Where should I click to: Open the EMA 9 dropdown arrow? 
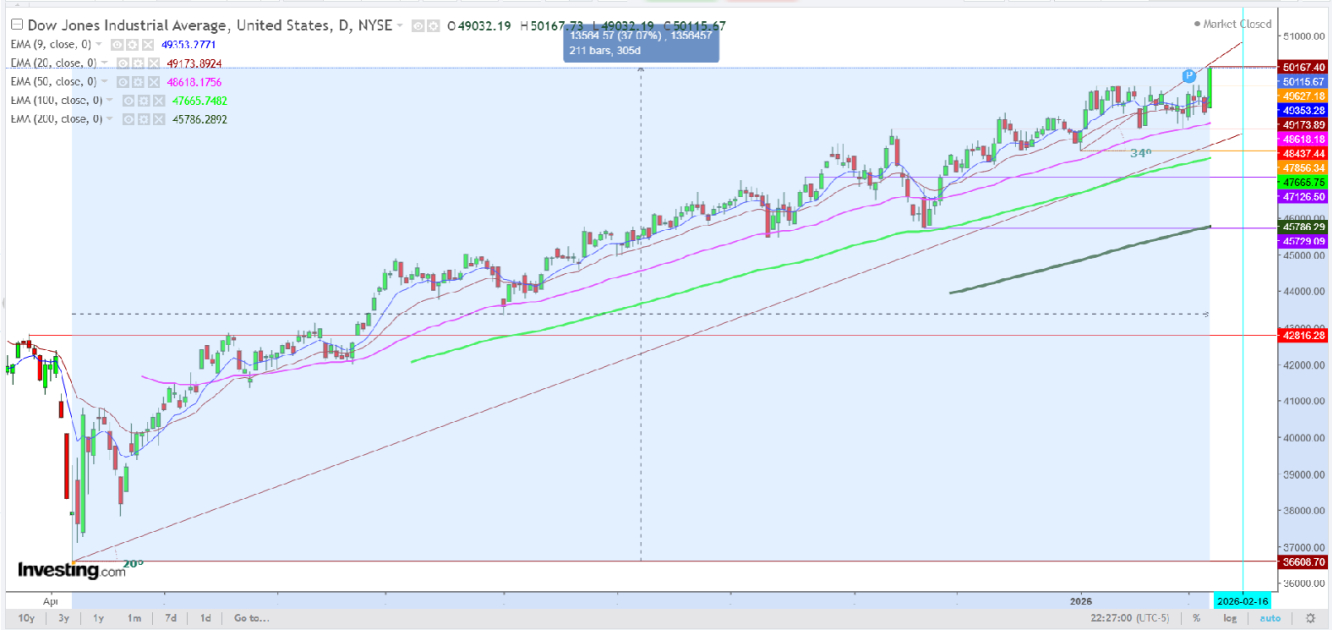[100, 45]
